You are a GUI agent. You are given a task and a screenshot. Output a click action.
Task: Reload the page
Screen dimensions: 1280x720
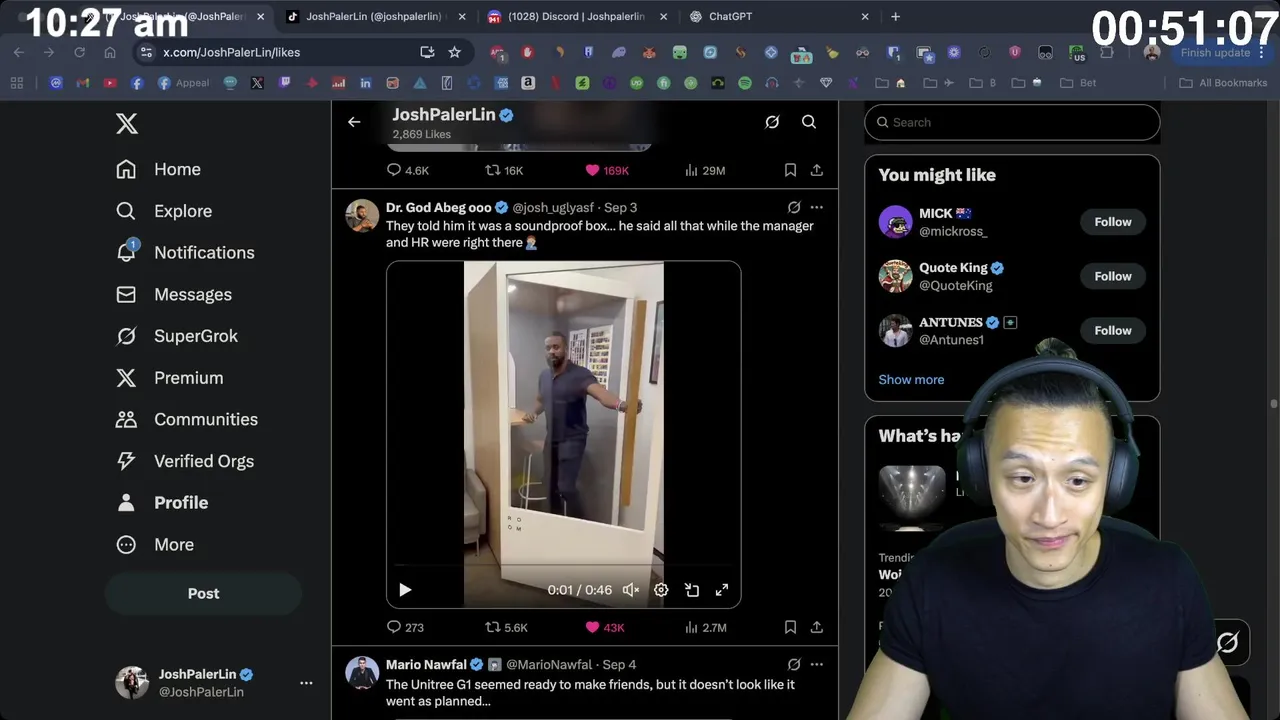tap(79, 52)
